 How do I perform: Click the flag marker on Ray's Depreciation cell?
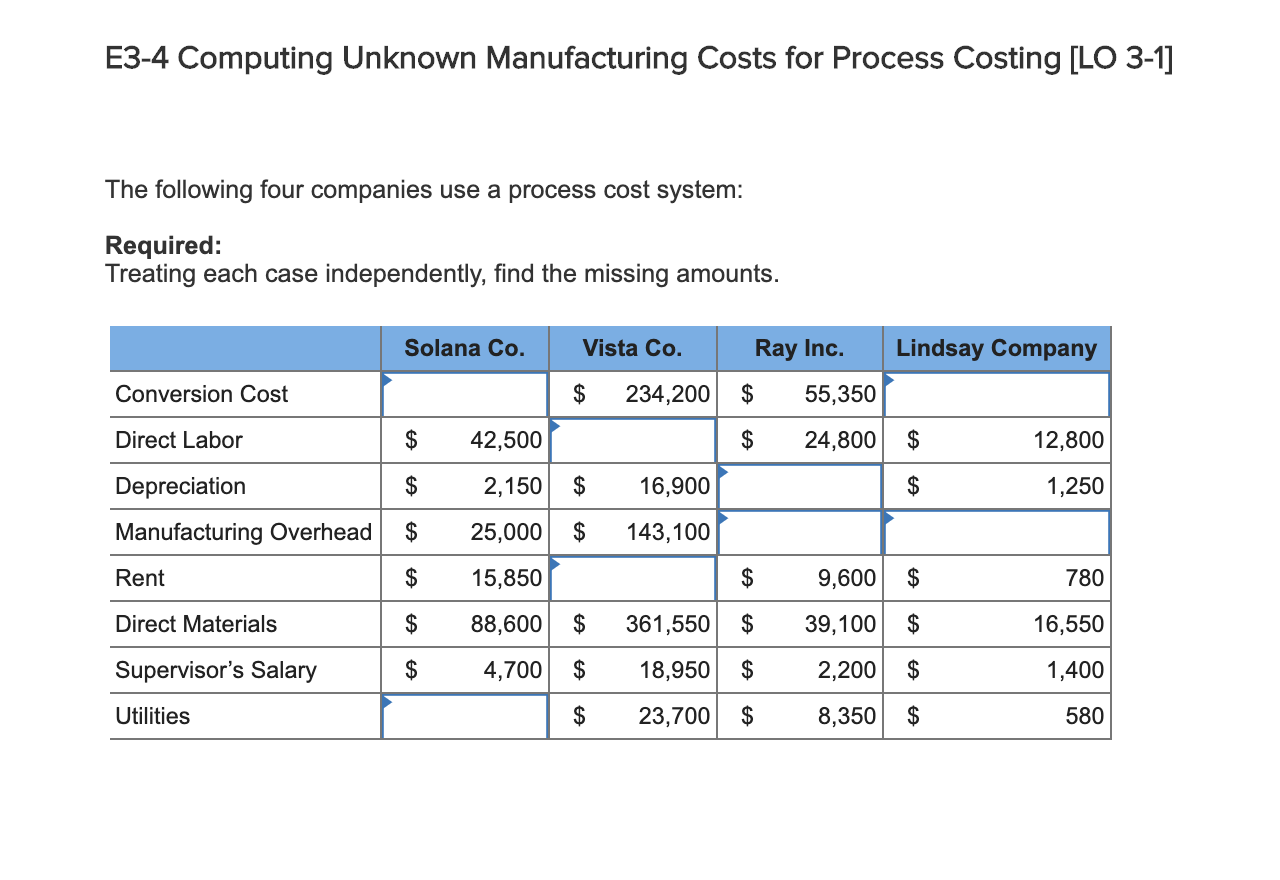(720, 471)
